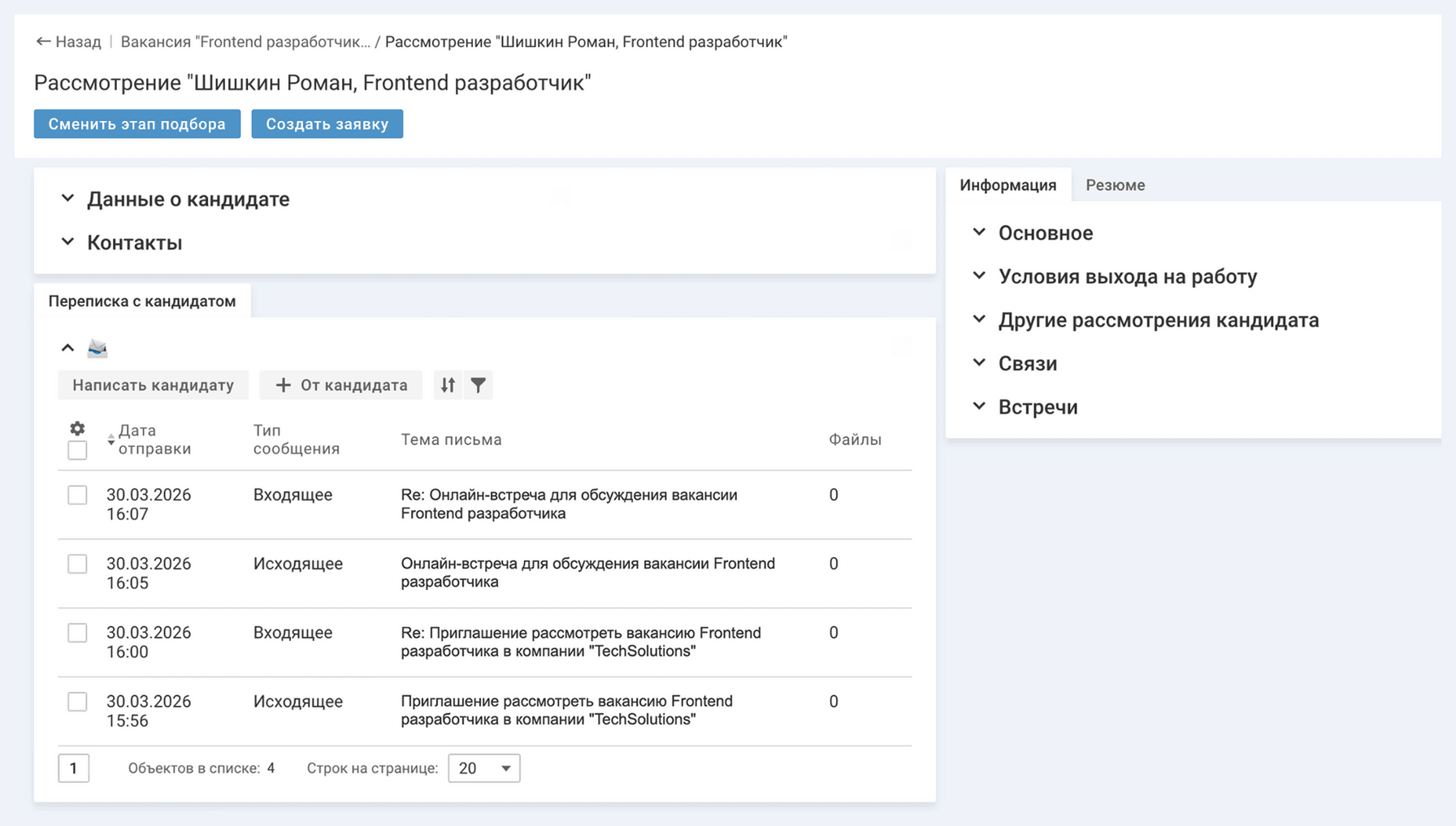1456x826 pixels.
Task: Toggle the select-all checkbox in table header
Action: [77, 450]
